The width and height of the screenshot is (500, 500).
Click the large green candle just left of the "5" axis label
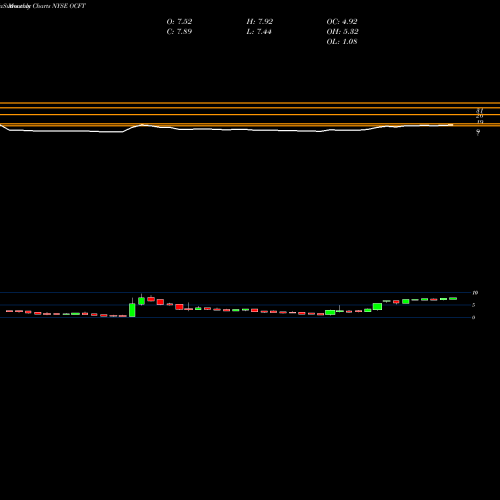click(x=377, y=307)
